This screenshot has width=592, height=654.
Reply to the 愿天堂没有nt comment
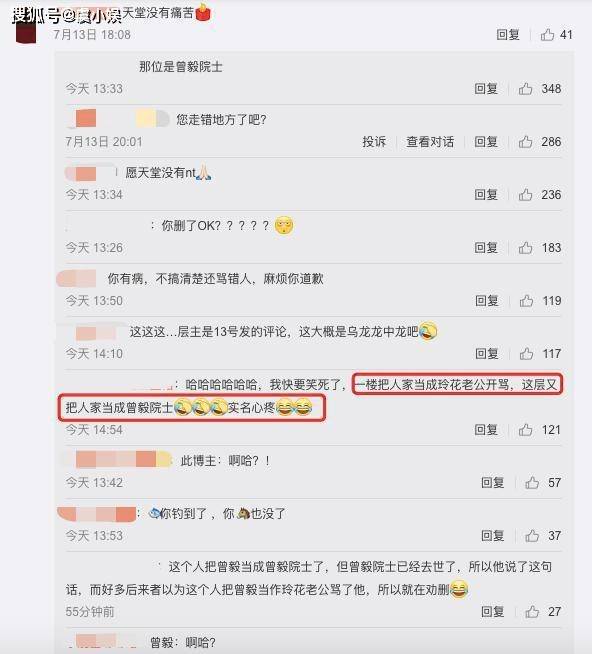(x=486, y=195)
